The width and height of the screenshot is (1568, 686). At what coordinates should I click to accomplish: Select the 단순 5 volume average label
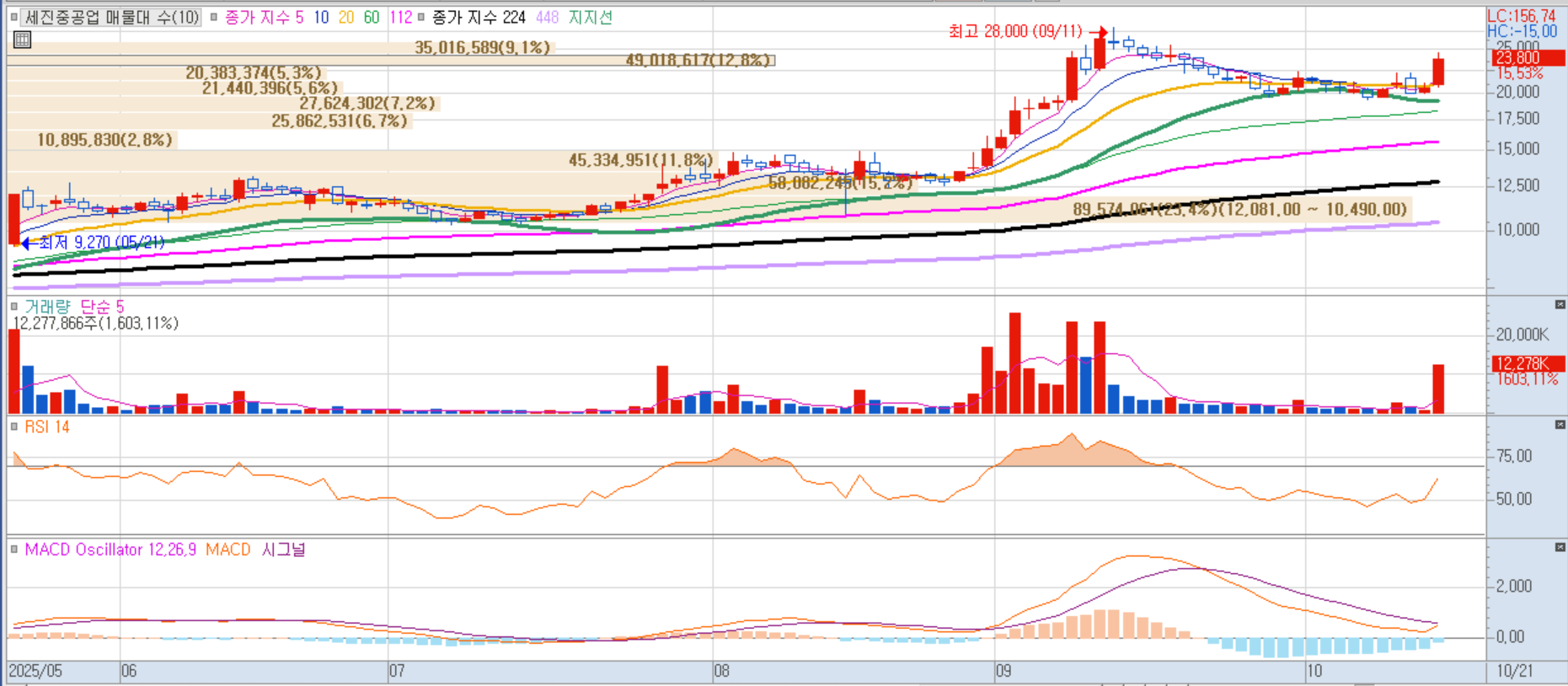tap(102, 306)
